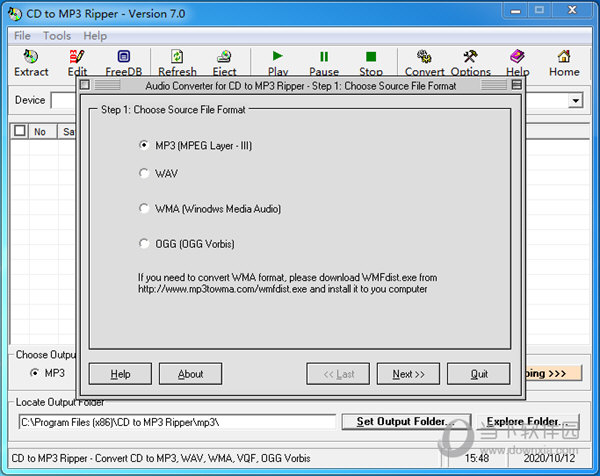Image resolution: width=600 pixels, height=476 pixels.
Task: Click the Explore Folder button
Action: point(528,422)
